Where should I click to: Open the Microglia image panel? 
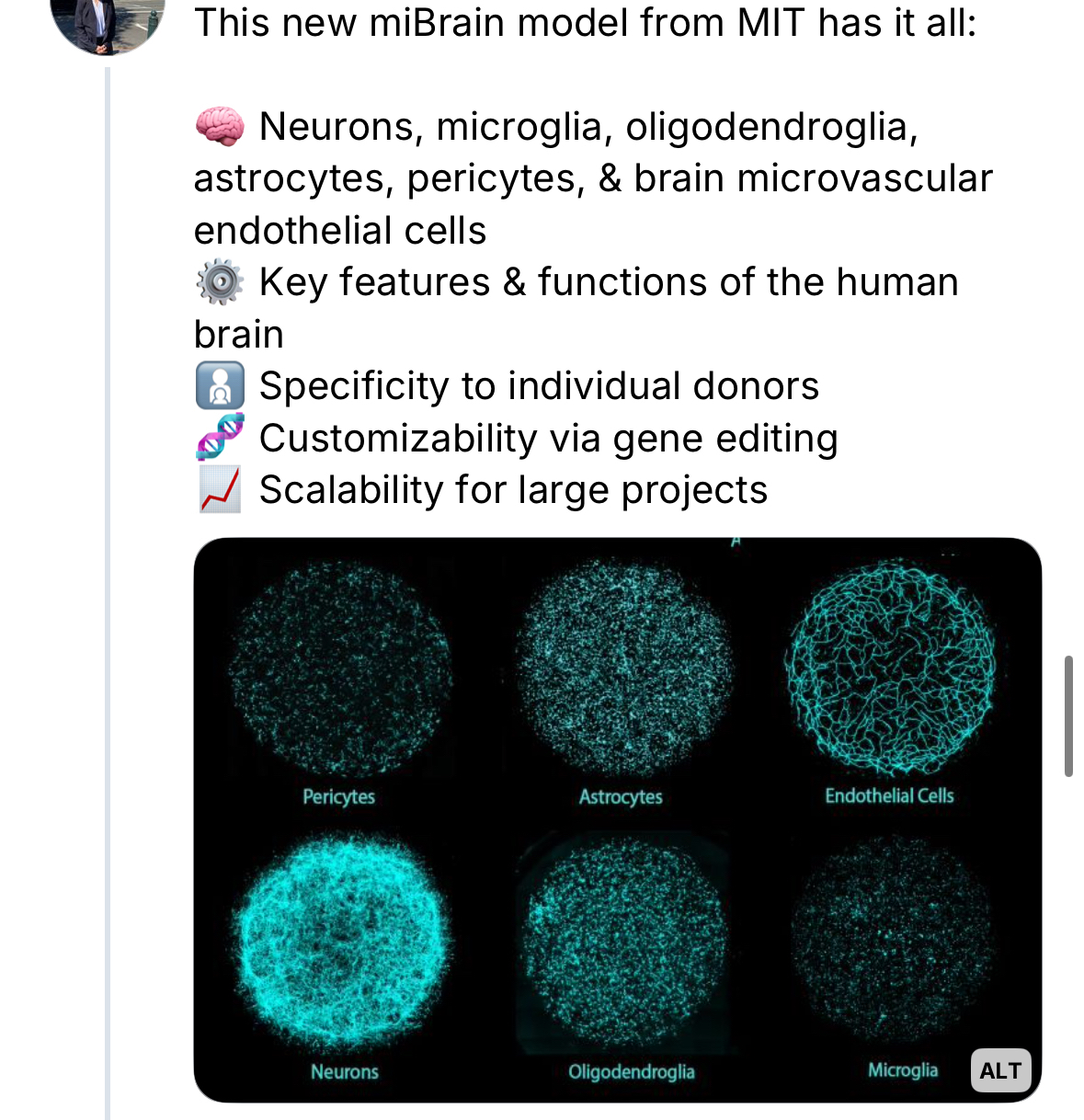coord(890,938)
